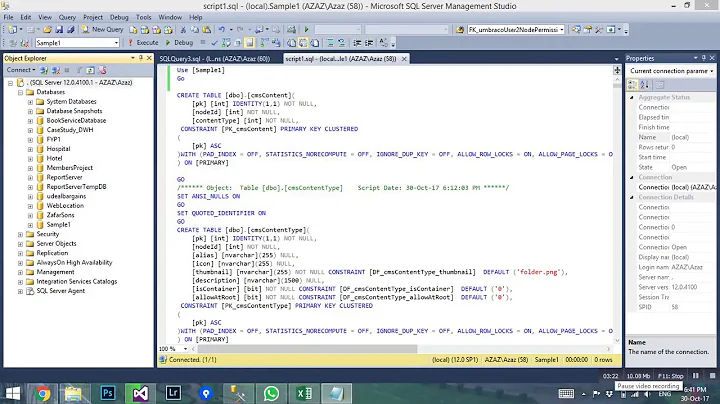
Task: Toggle Results to Grid option
Action: pyautogui.click(x=303, y=43)
